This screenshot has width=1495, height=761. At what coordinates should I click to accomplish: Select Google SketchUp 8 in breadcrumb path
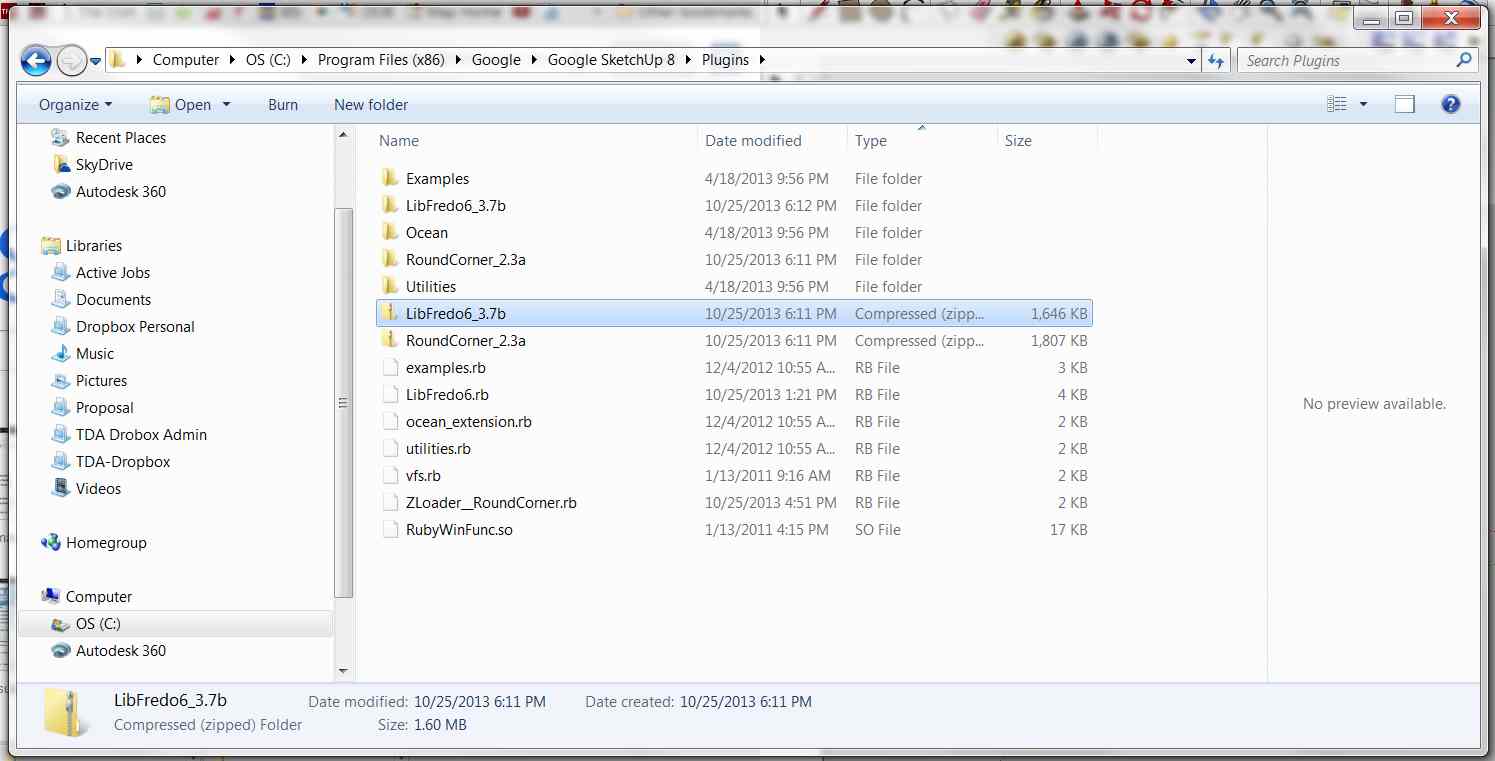611,60
